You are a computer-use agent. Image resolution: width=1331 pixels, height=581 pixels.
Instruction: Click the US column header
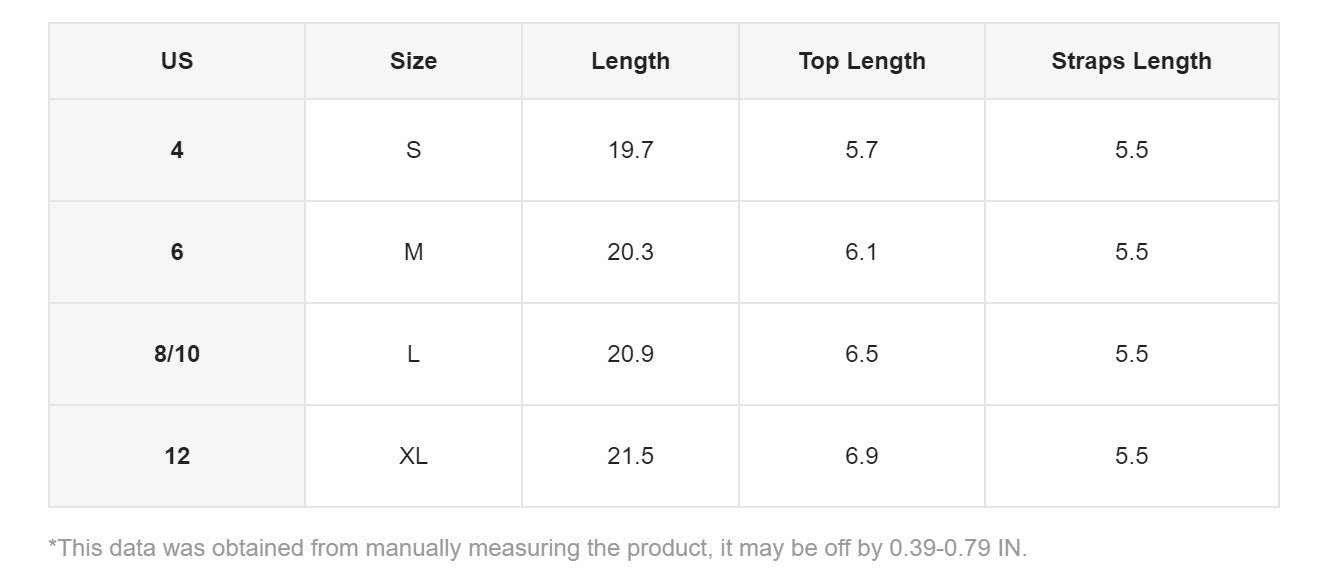tap(177, 61)
